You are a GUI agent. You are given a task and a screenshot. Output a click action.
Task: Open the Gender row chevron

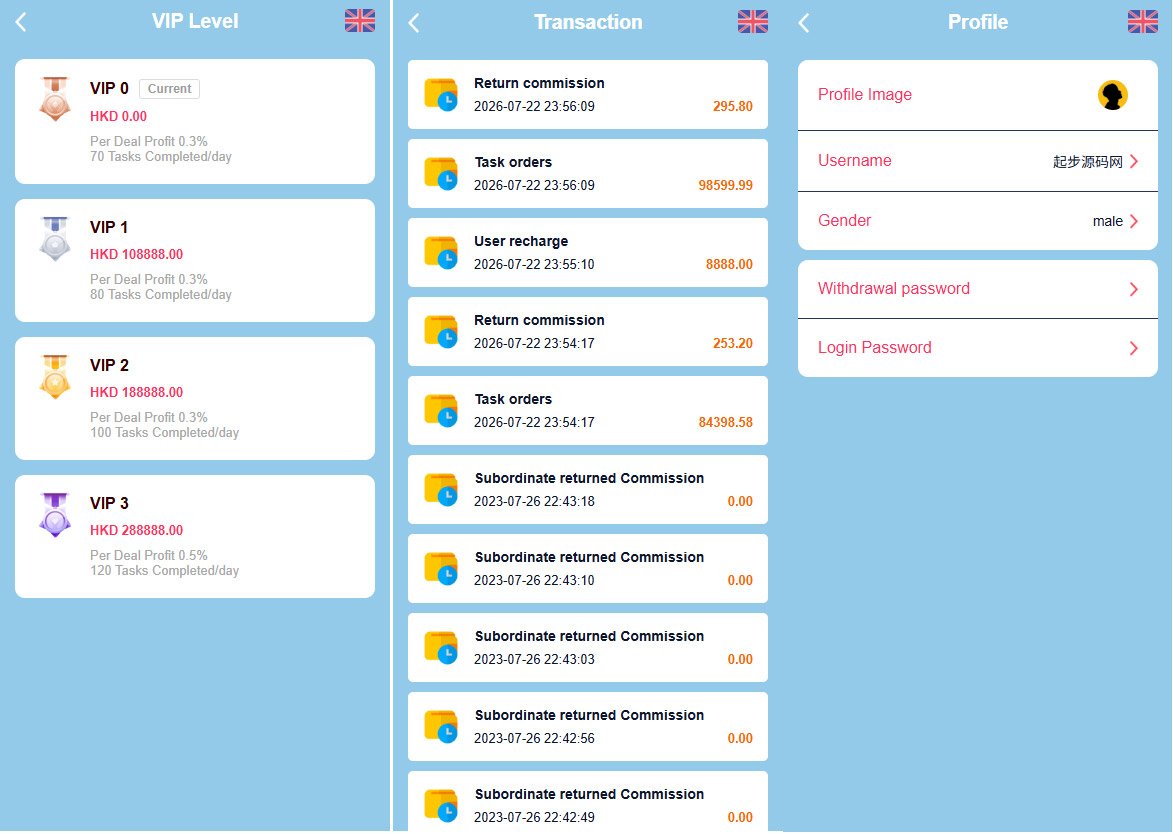tap(1134, 221)
